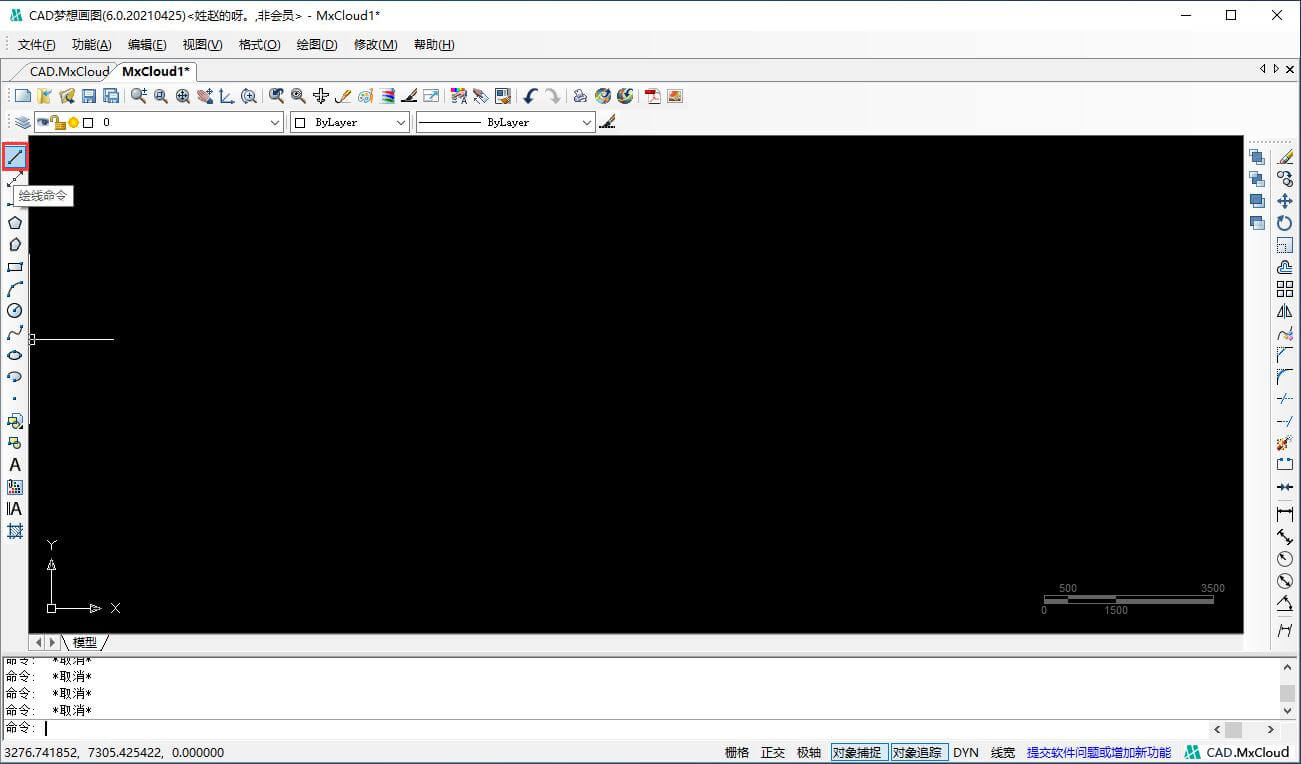This screenshot has height=764, width=1301.
Task: Toggle layer 0 lock icon
Action: click(59, 123)
